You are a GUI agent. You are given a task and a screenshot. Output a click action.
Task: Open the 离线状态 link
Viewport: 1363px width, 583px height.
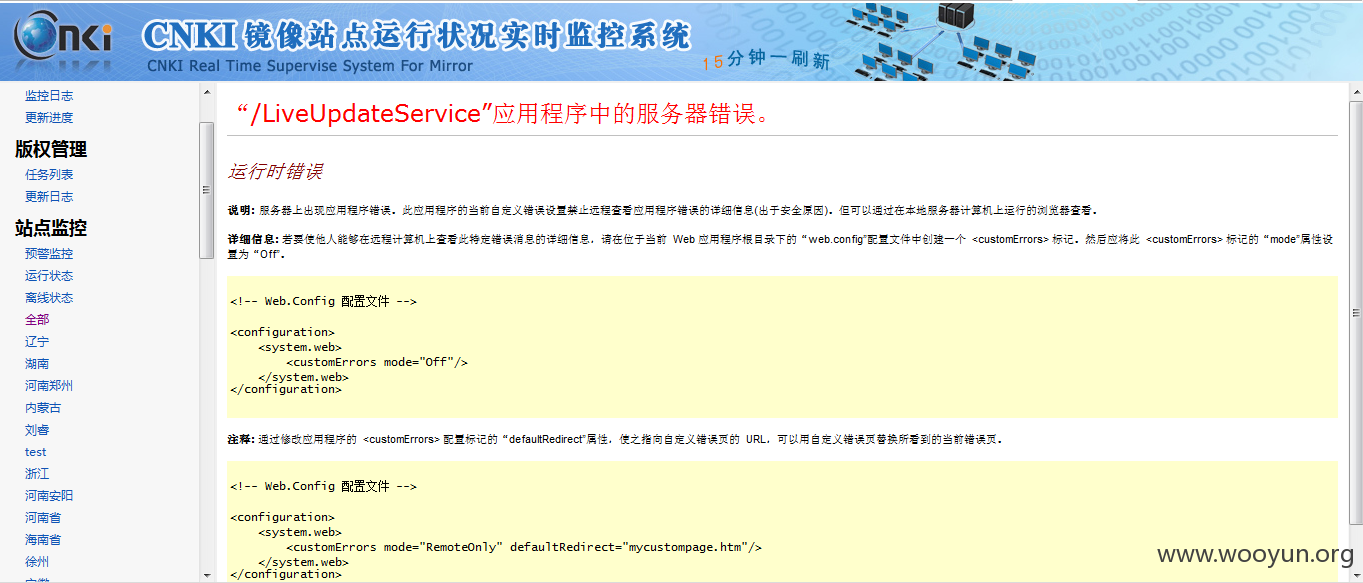point(49,298)
